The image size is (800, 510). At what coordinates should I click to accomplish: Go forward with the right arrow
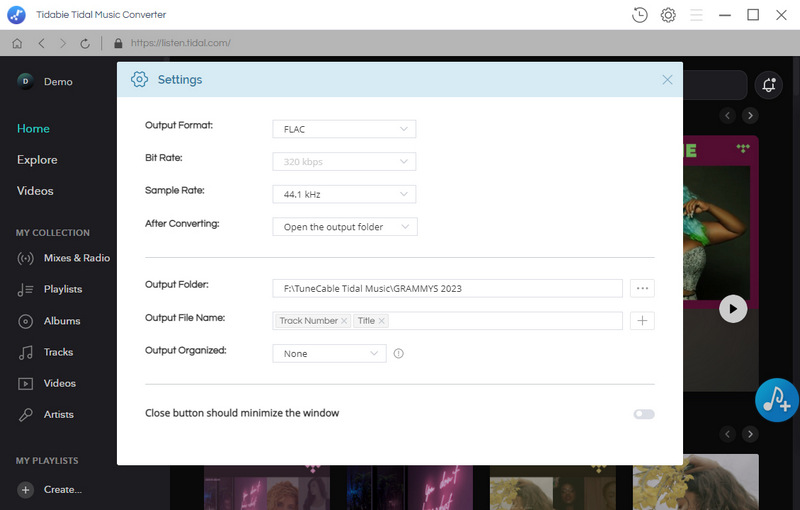63,43
